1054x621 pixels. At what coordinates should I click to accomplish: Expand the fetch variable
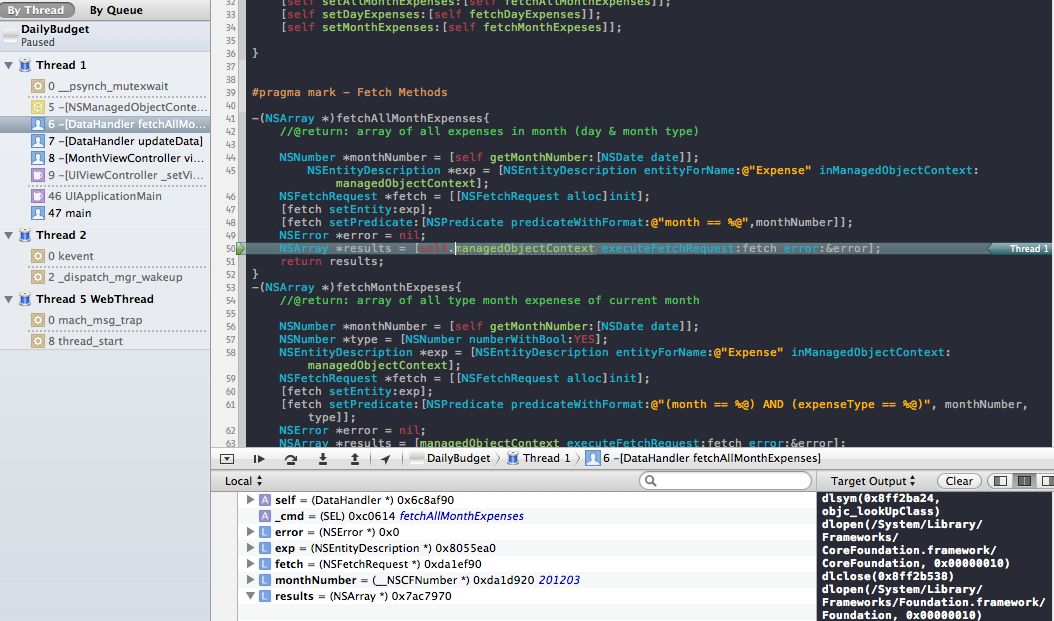(x=250, y=565)
